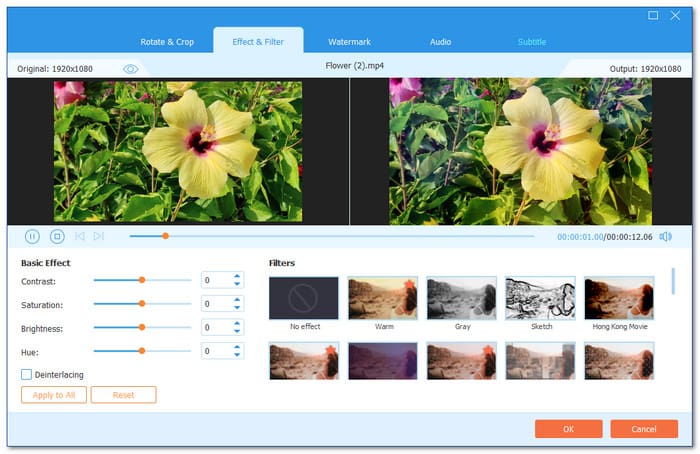The width and height of the screenshot is (700, 454).
Task: Toggle the original preview eye icon
Action: tap(131, 69)
